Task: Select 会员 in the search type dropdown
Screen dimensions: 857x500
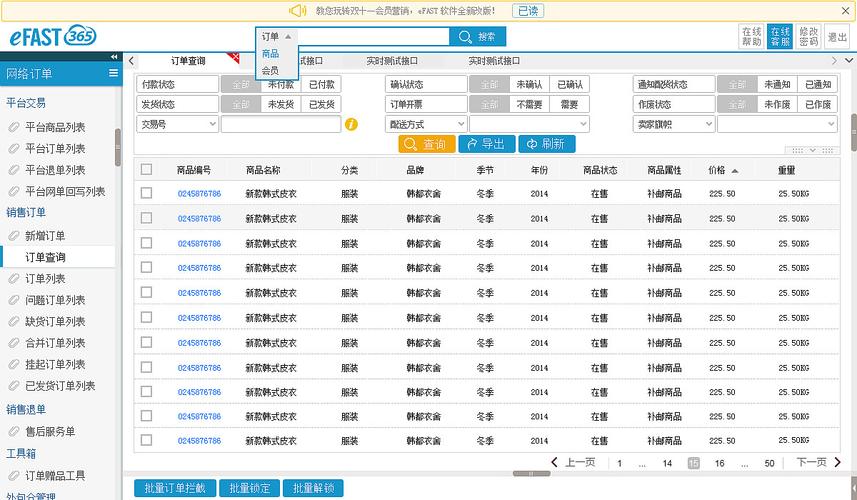Action: [x=271, y=70]
